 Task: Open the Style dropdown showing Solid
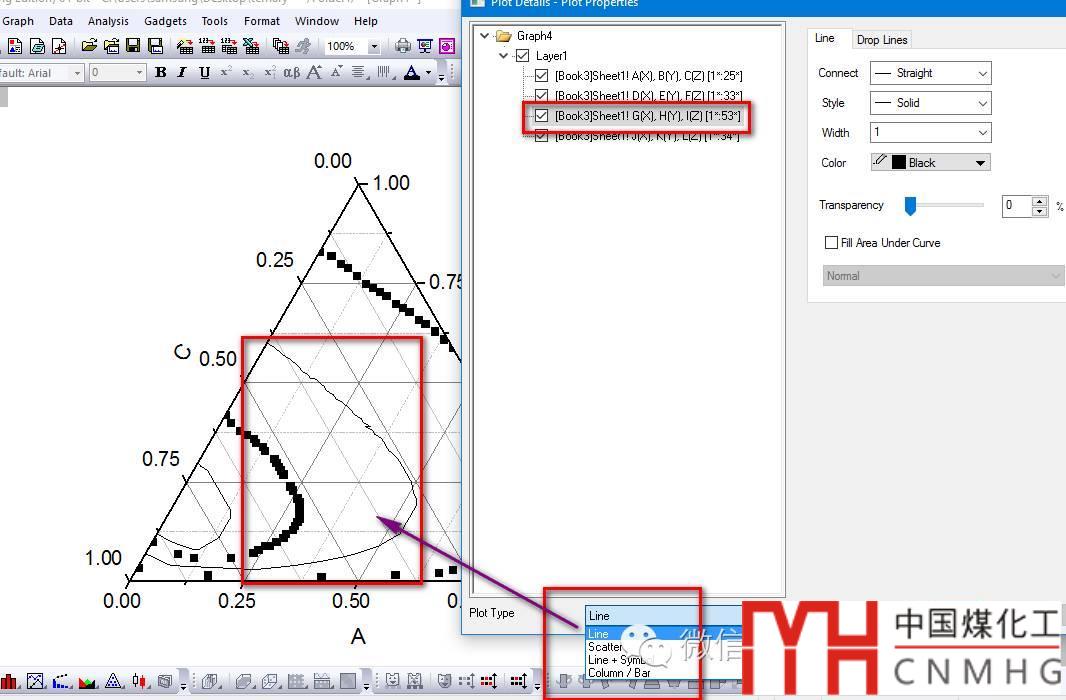point(930,103)
